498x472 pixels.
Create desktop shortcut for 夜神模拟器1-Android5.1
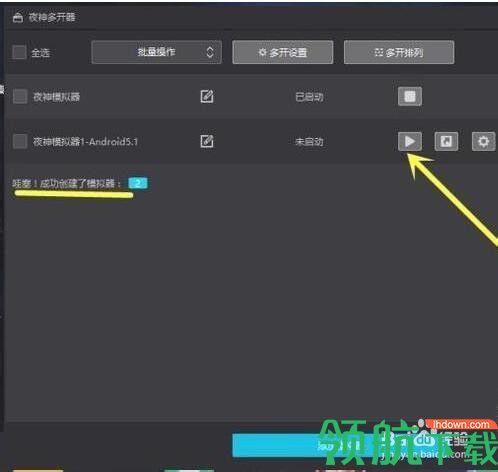coord(446,141)
